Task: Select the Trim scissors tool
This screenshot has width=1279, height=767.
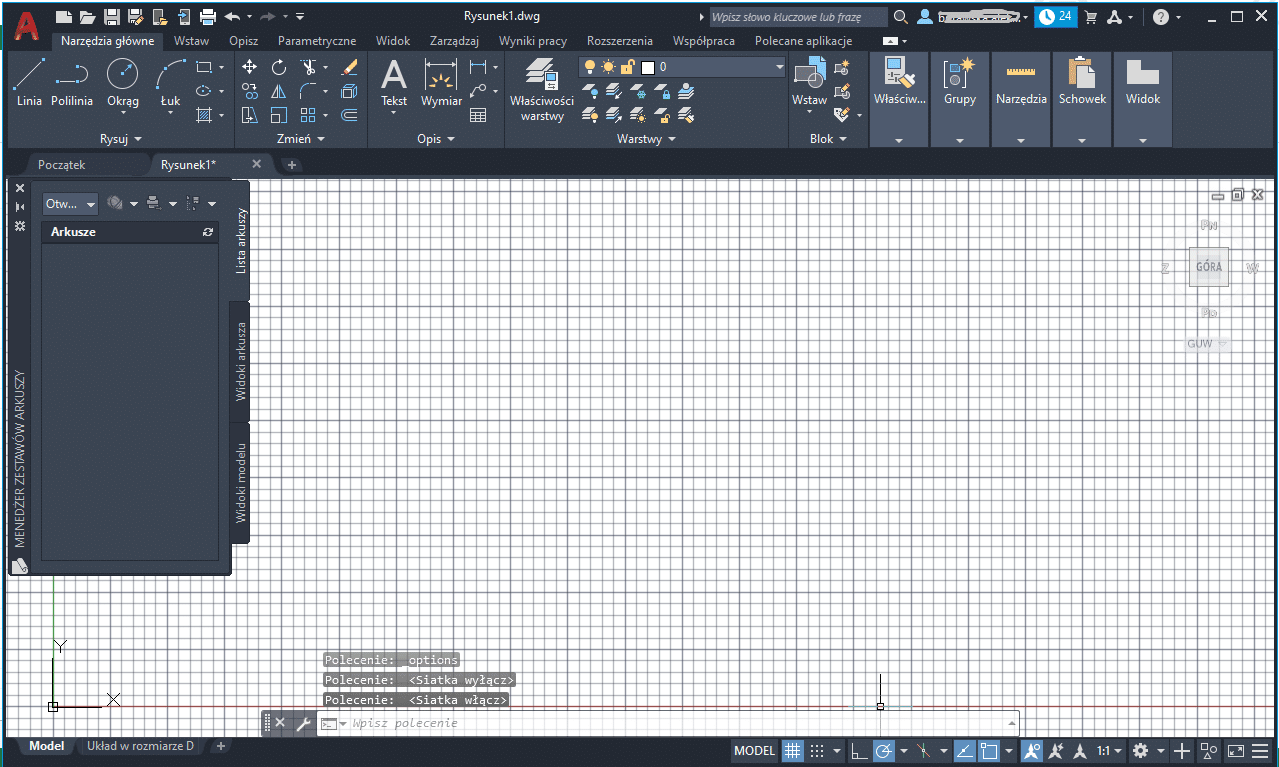Action: [x=309, y=67]
